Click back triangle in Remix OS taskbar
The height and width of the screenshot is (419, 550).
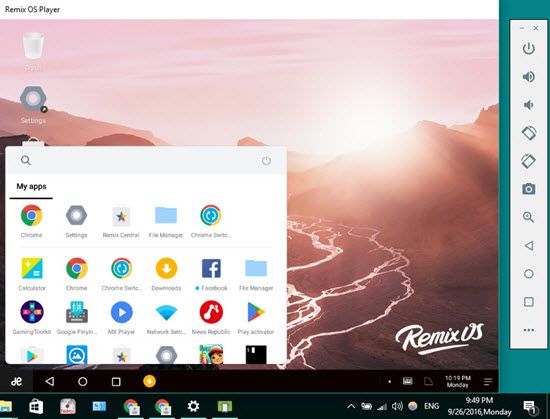(50, 381)
